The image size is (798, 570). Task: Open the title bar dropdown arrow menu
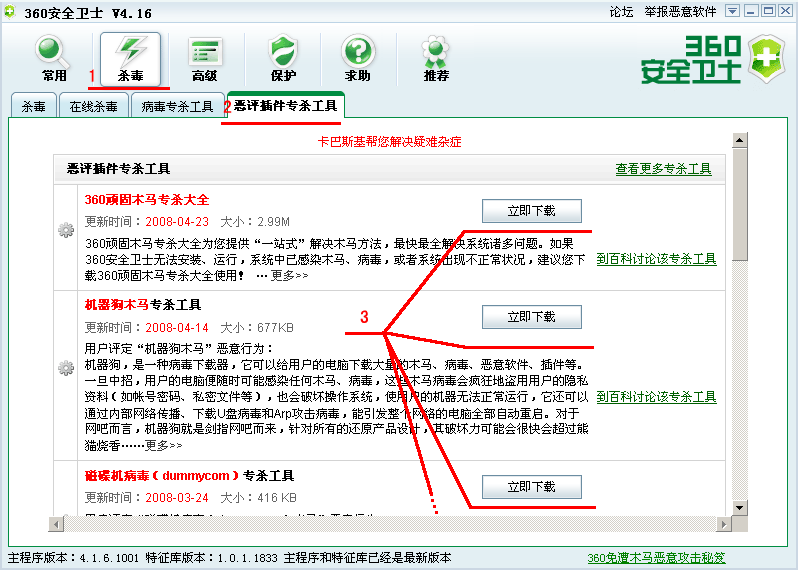732,11
